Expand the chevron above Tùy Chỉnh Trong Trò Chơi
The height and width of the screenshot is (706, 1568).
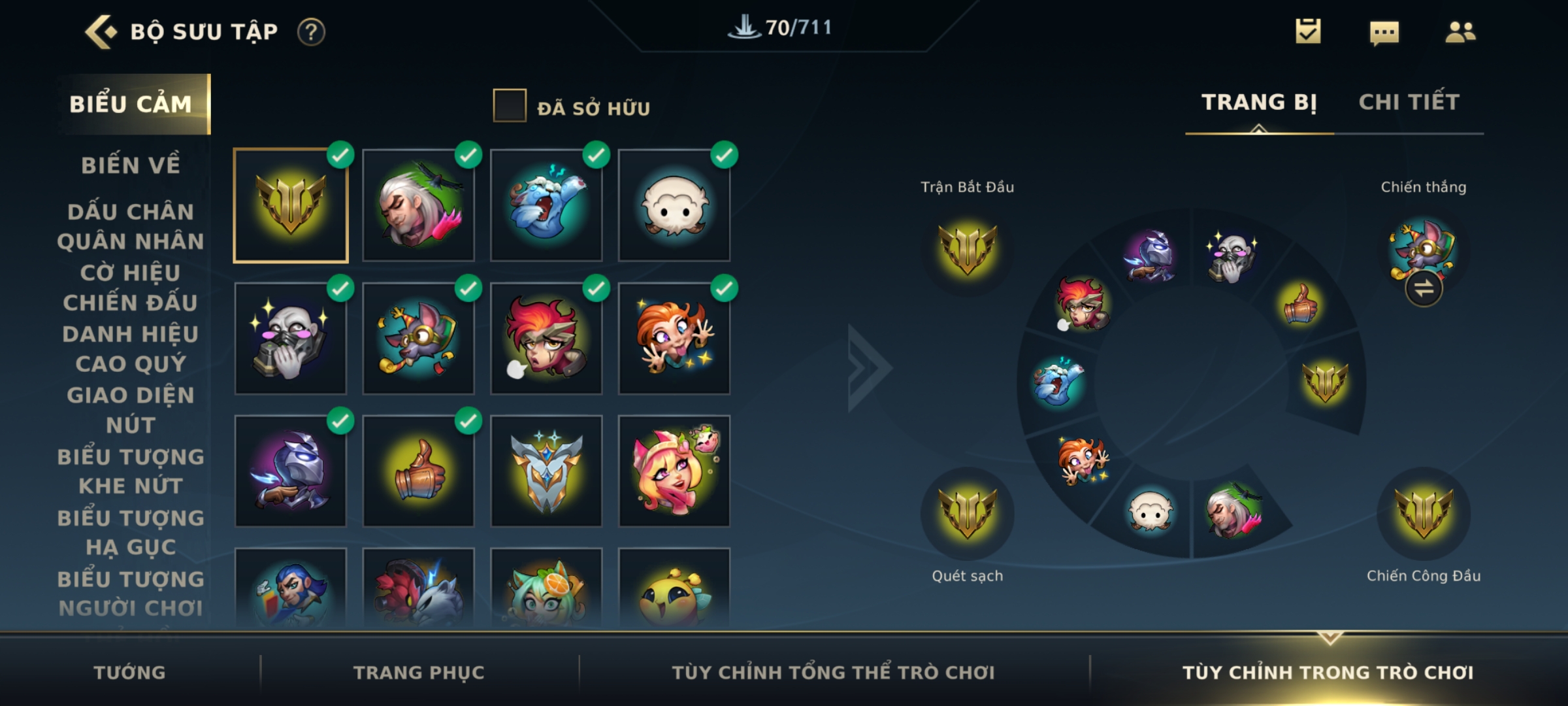click(1330, 637)
